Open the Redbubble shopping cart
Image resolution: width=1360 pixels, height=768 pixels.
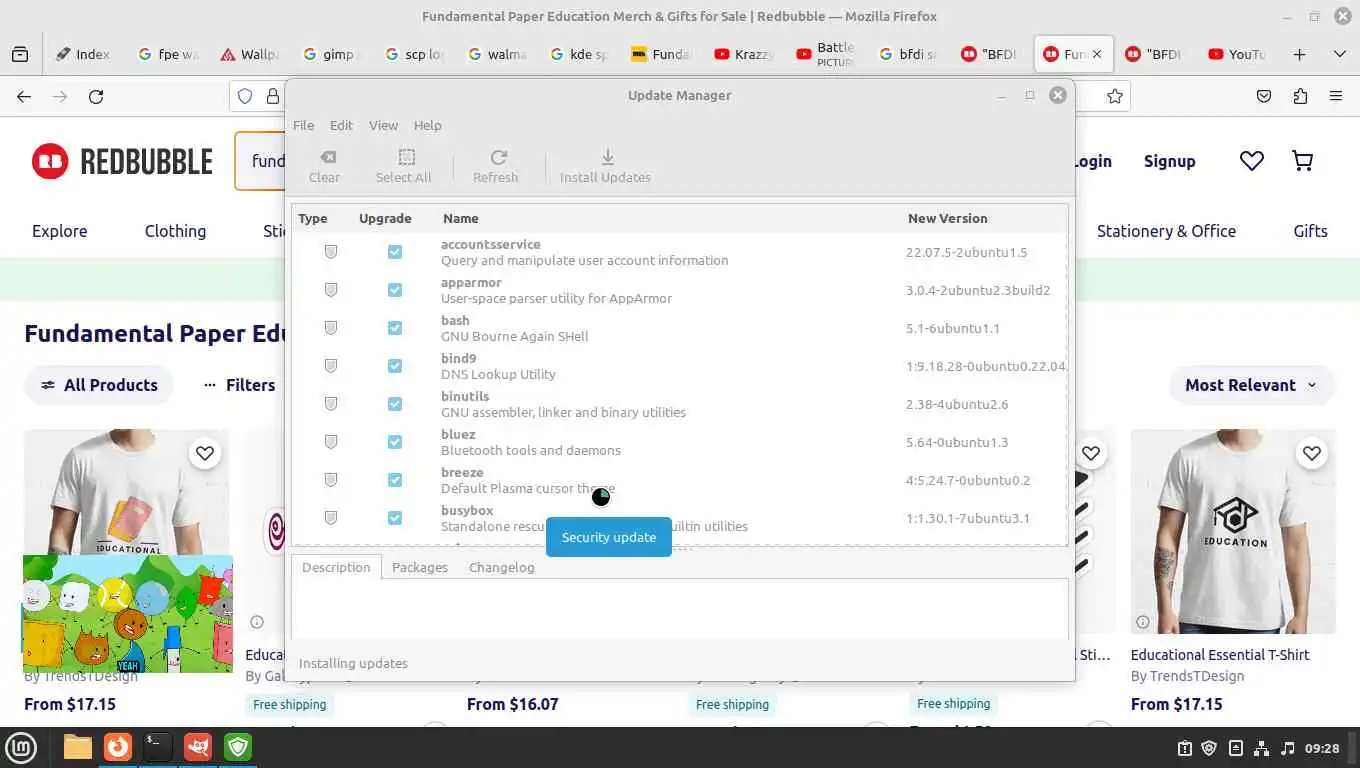pos(1302,161)
